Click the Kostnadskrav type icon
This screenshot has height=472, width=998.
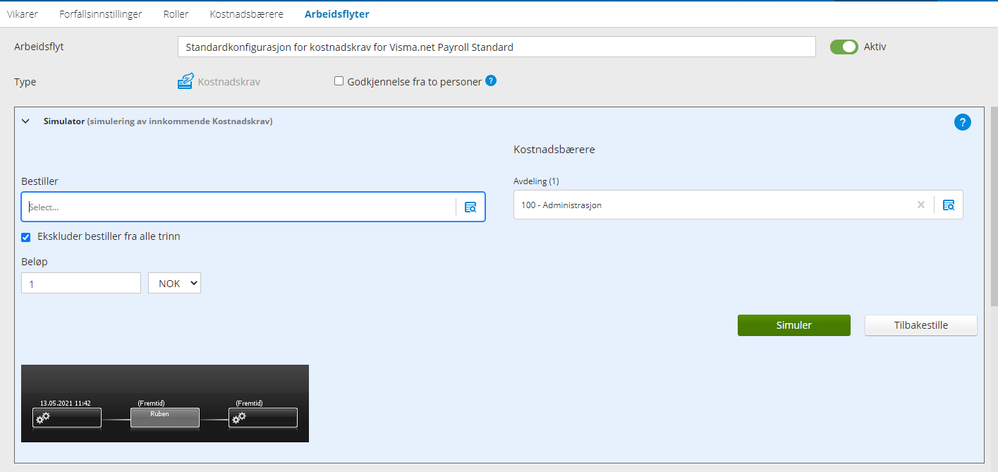[x=185, y=82]
